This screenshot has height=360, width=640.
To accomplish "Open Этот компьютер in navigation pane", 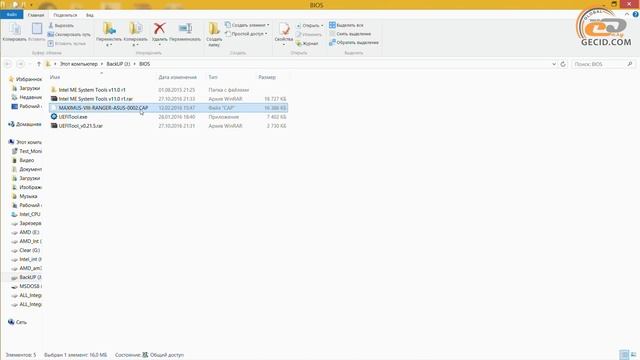I will click(x=25, y=142).
